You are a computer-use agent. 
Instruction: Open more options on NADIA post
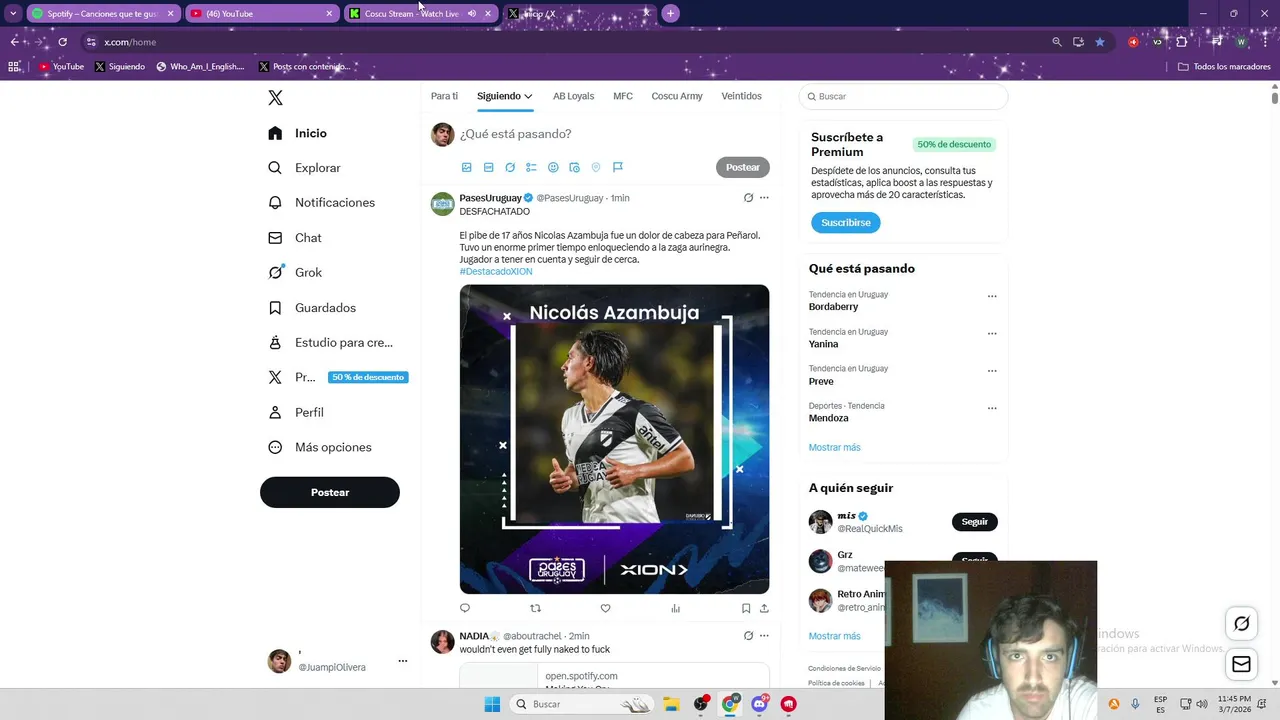pos(764,636)
